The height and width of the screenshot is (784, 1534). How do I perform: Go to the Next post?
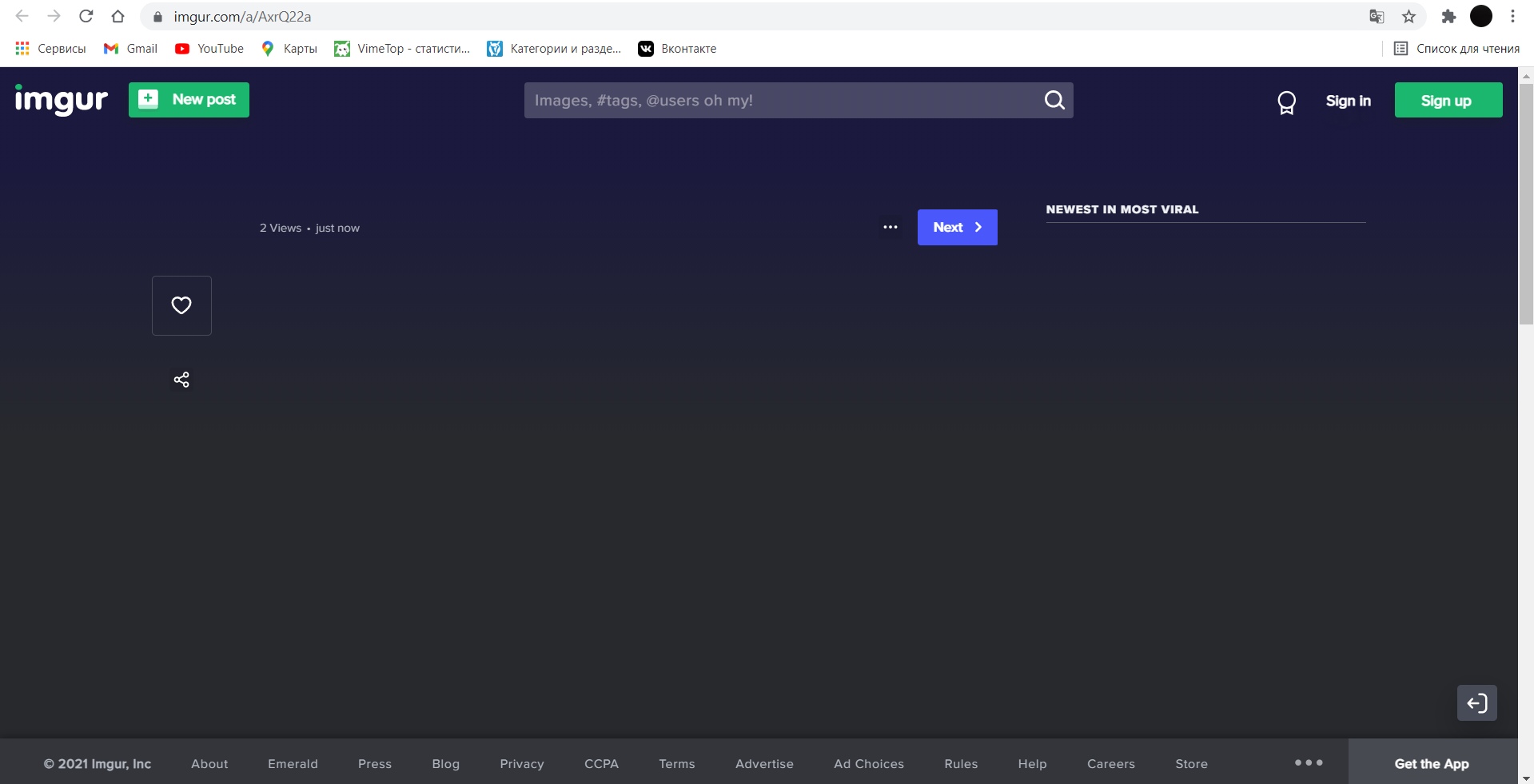coord(957,228)
